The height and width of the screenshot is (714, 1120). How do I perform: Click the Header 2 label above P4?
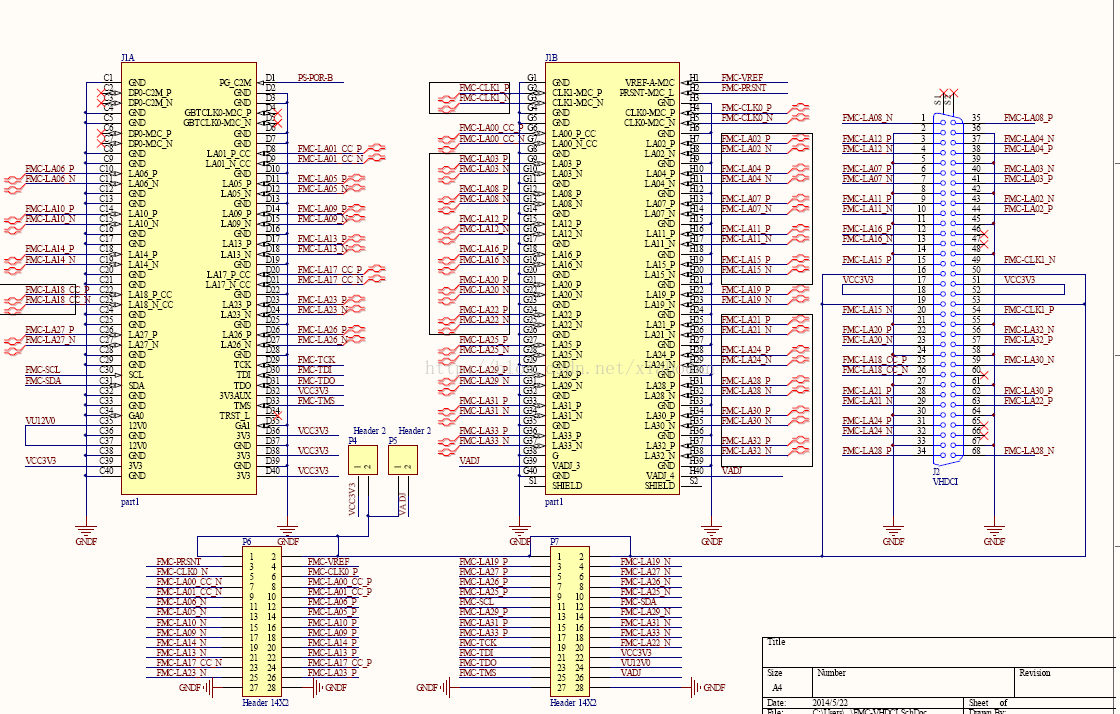click(369, 431)
